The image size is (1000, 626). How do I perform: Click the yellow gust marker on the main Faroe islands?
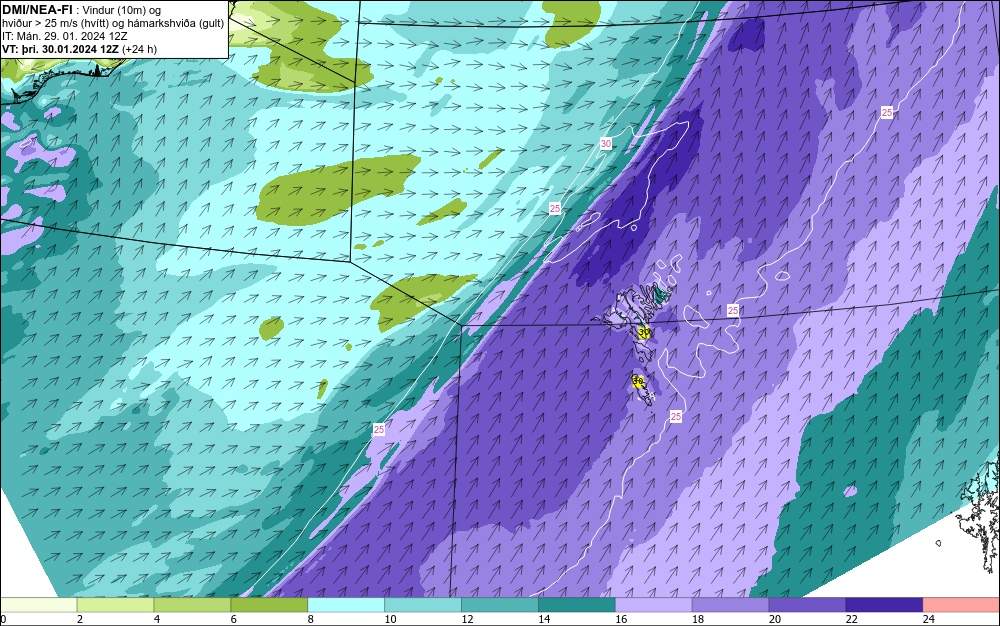(644, 332)
